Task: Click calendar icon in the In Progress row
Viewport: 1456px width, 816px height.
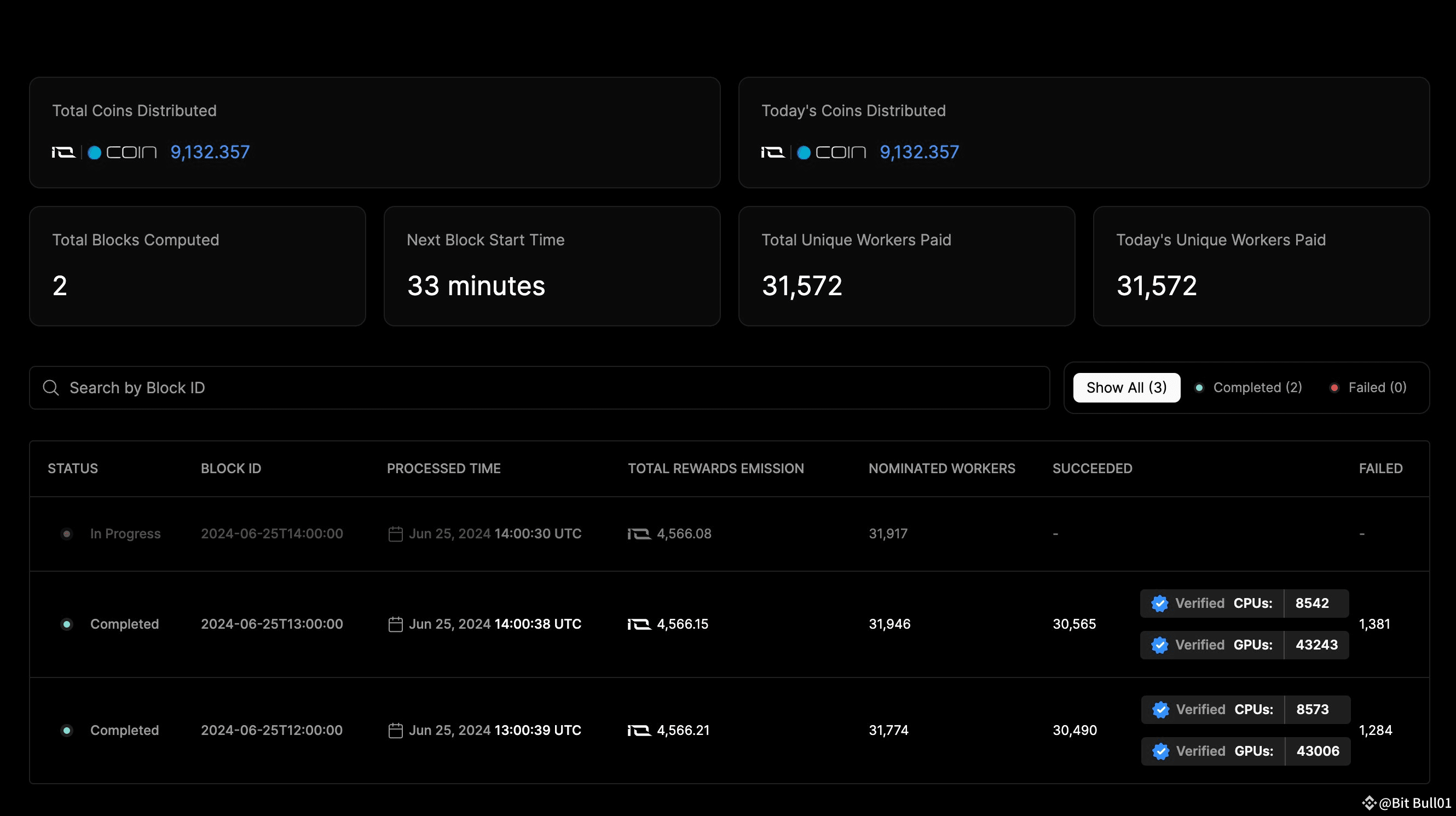Action: coord(396,534)
